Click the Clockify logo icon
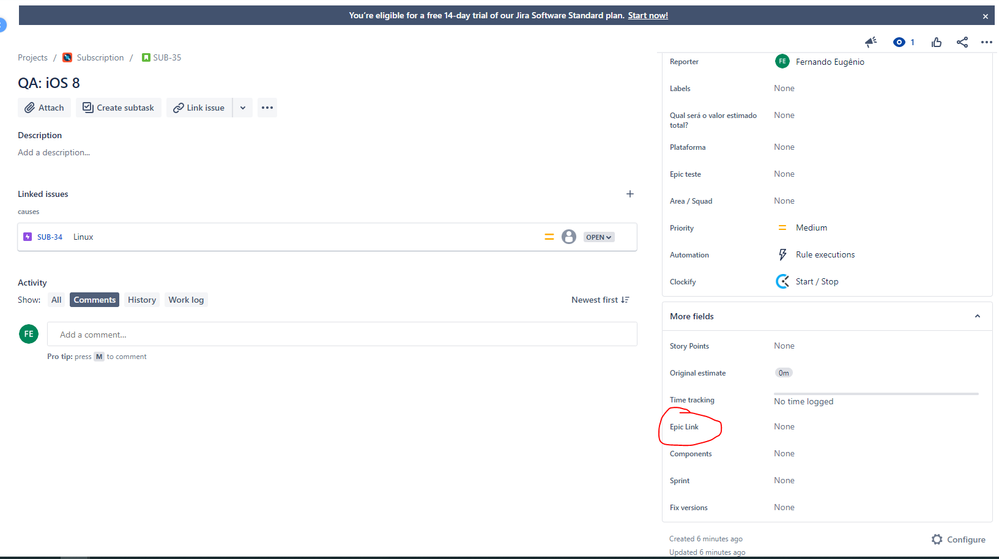This screenshot has height=559, width=999. (x=782, y=281)
